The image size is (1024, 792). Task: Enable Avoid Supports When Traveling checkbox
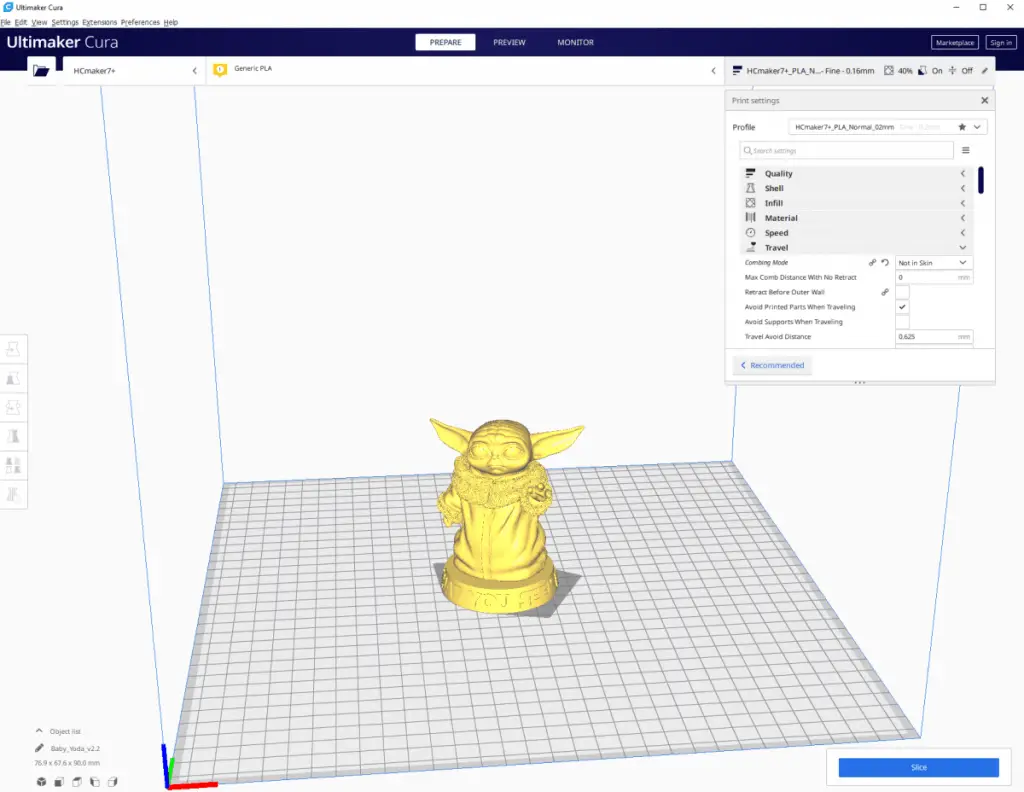[903, 322]
